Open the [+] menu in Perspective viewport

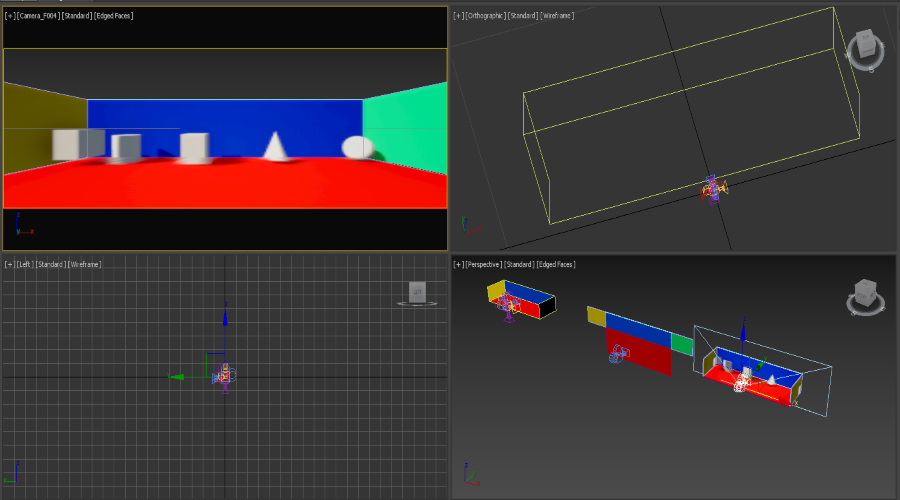[x=459, y=265]
